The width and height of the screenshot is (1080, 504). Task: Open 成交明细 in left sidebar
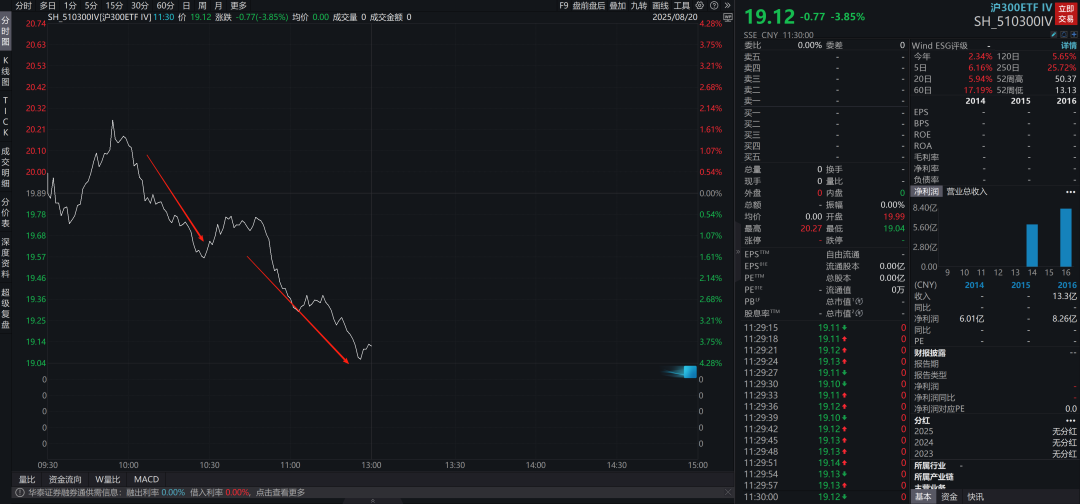click(6, 167)
